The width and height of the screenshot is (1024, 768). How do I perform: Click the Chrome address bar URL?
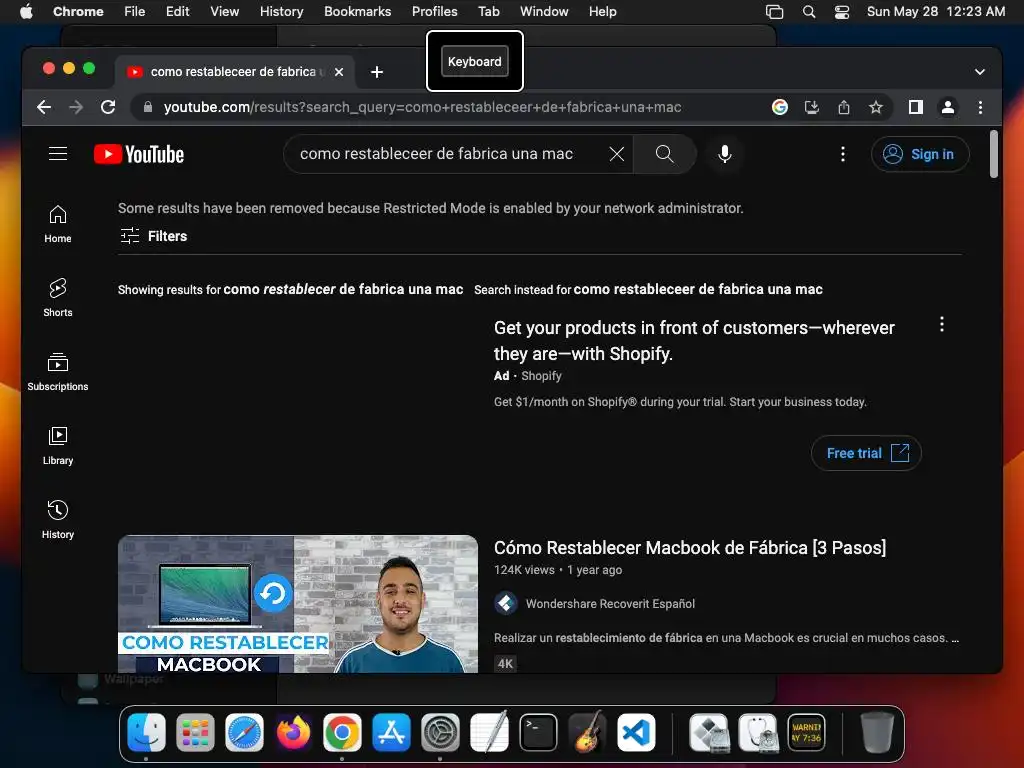pyautogui.click(x=422, y=107)
